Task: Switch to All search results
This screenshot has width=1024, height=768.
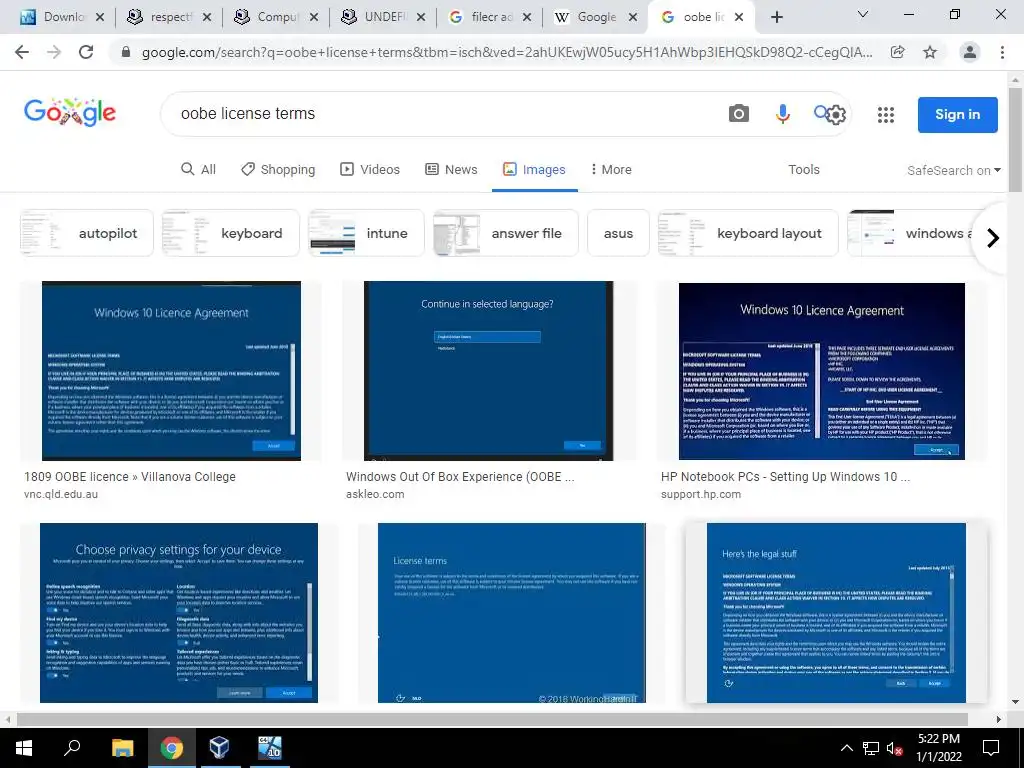Action: [199, 169]
